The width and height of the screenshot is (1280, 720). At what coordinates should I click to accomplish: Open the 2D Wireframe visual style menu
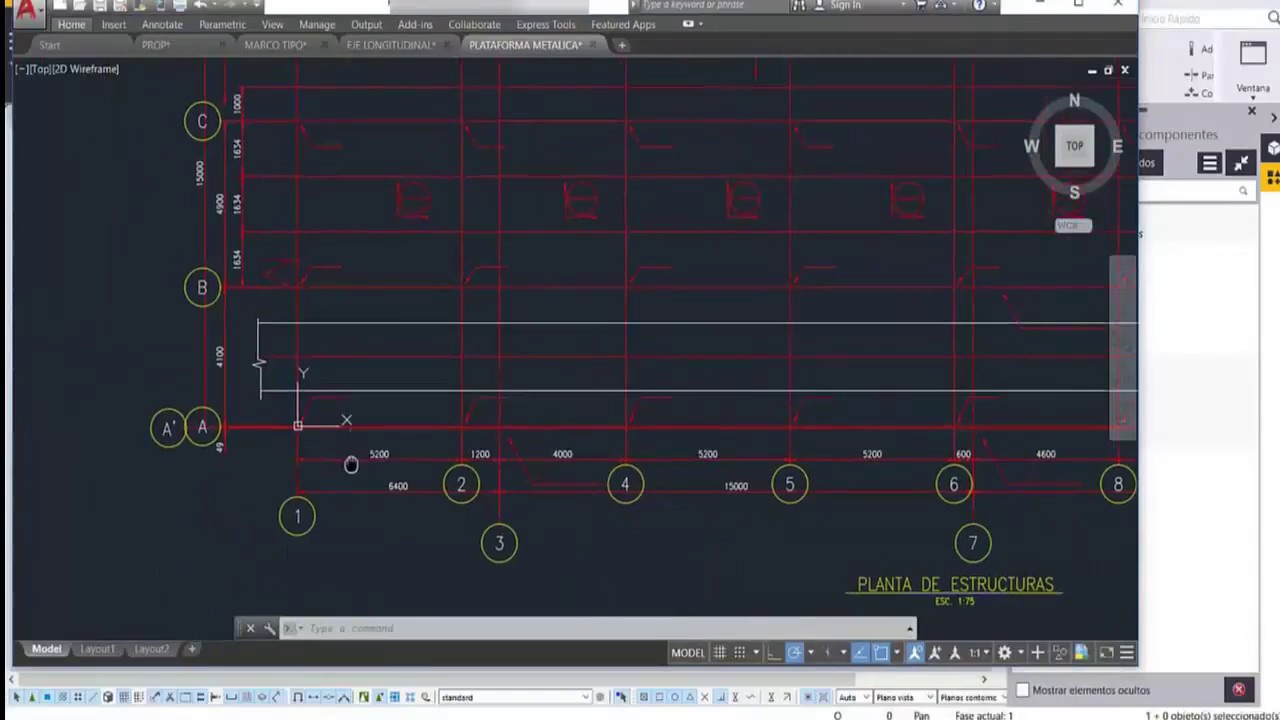click(85, 69)
